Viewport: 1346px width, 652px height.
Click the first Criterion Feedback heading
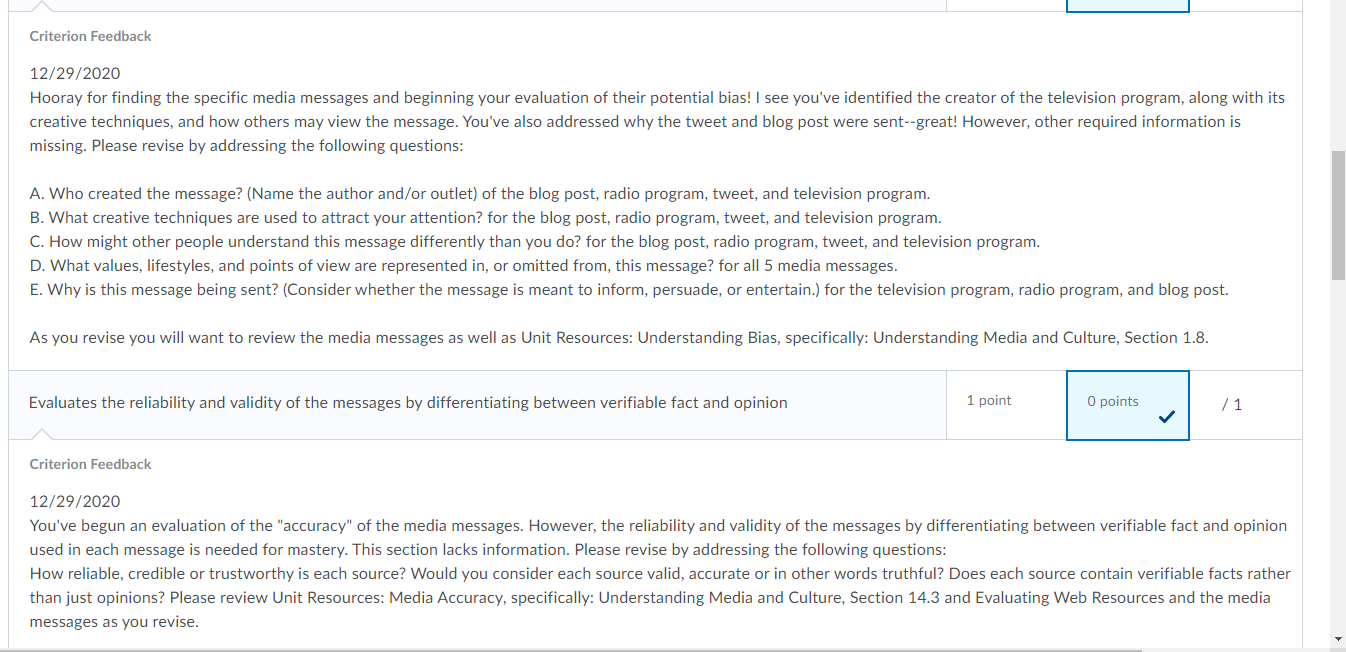(90, 36)
